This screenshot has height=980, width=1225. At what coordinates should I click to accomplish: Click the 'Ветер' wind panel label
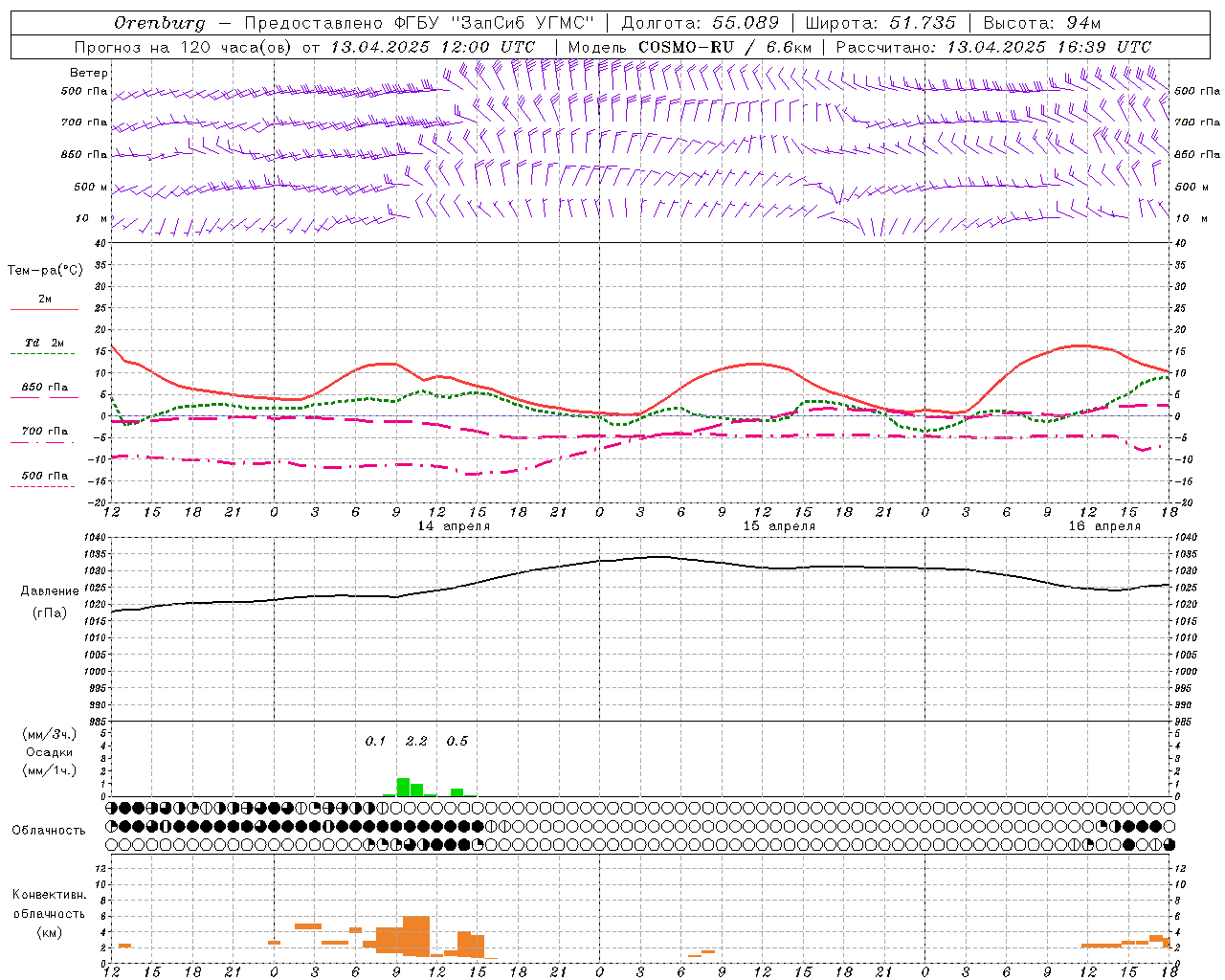point(89,73)
